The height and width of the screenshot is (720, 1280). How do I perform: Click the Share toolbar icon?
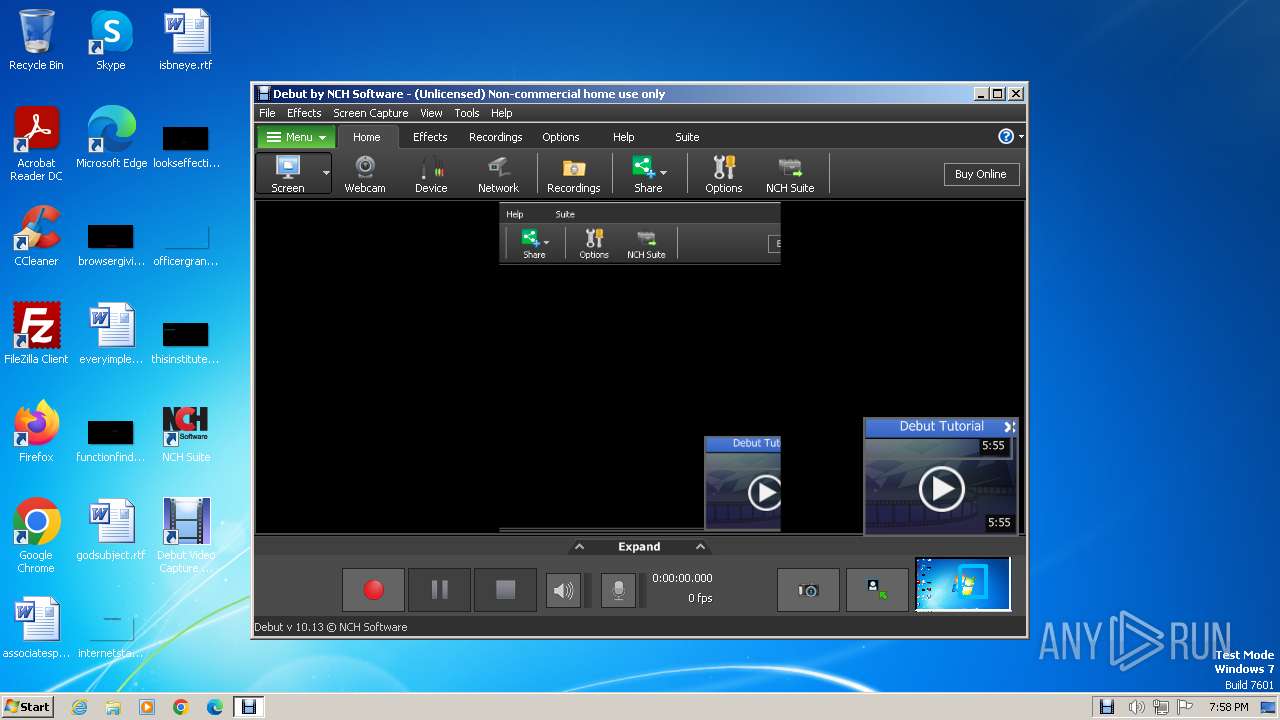coord(645,174)
